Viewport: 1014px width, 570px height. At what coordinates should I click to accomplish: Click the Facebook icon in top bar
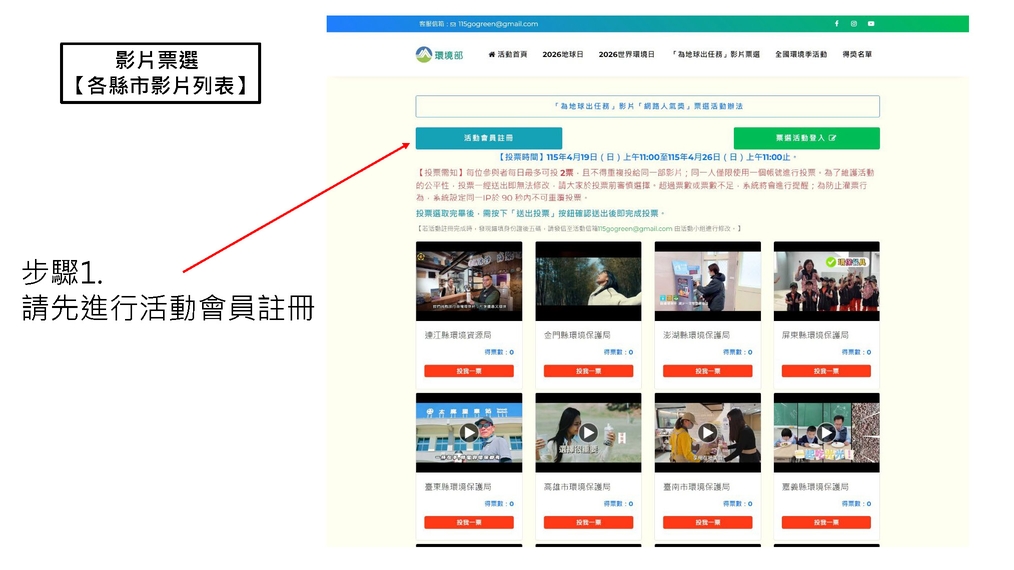click(837, 24)
